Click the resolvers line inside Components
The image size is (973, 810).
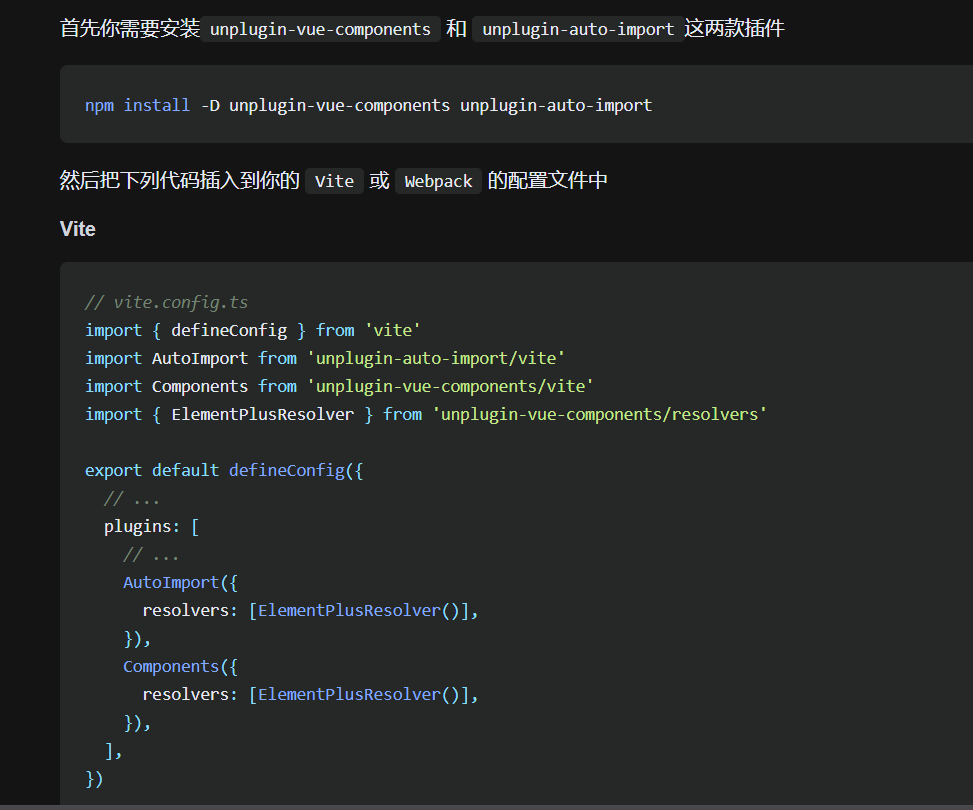tap(310, 694)
